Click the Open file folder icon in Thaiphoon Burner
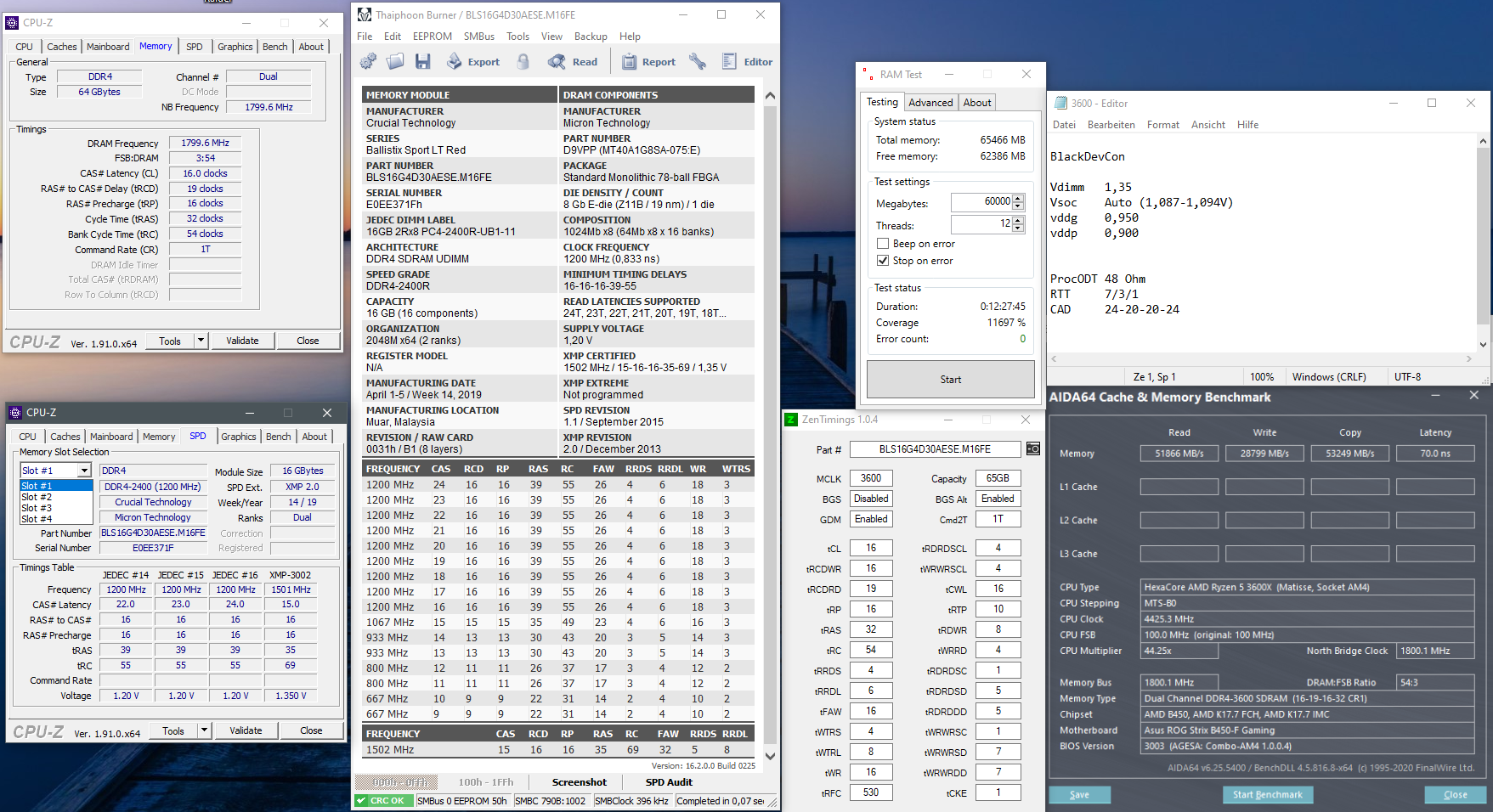This screenshot has width=1493, height=812. (x=395, y=61)
